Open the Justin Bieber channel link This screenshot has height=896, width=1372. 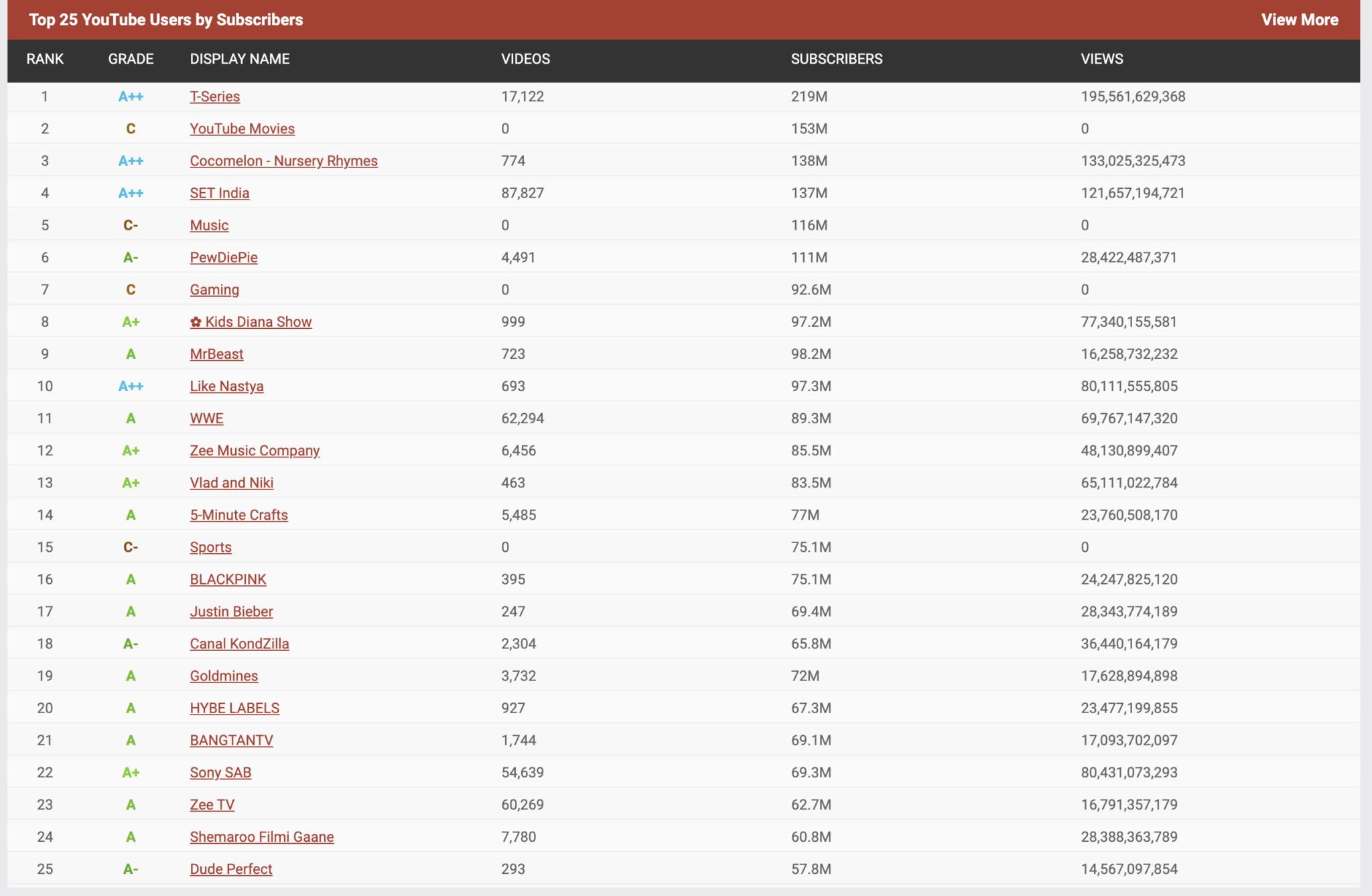click(x=231, y=611)
